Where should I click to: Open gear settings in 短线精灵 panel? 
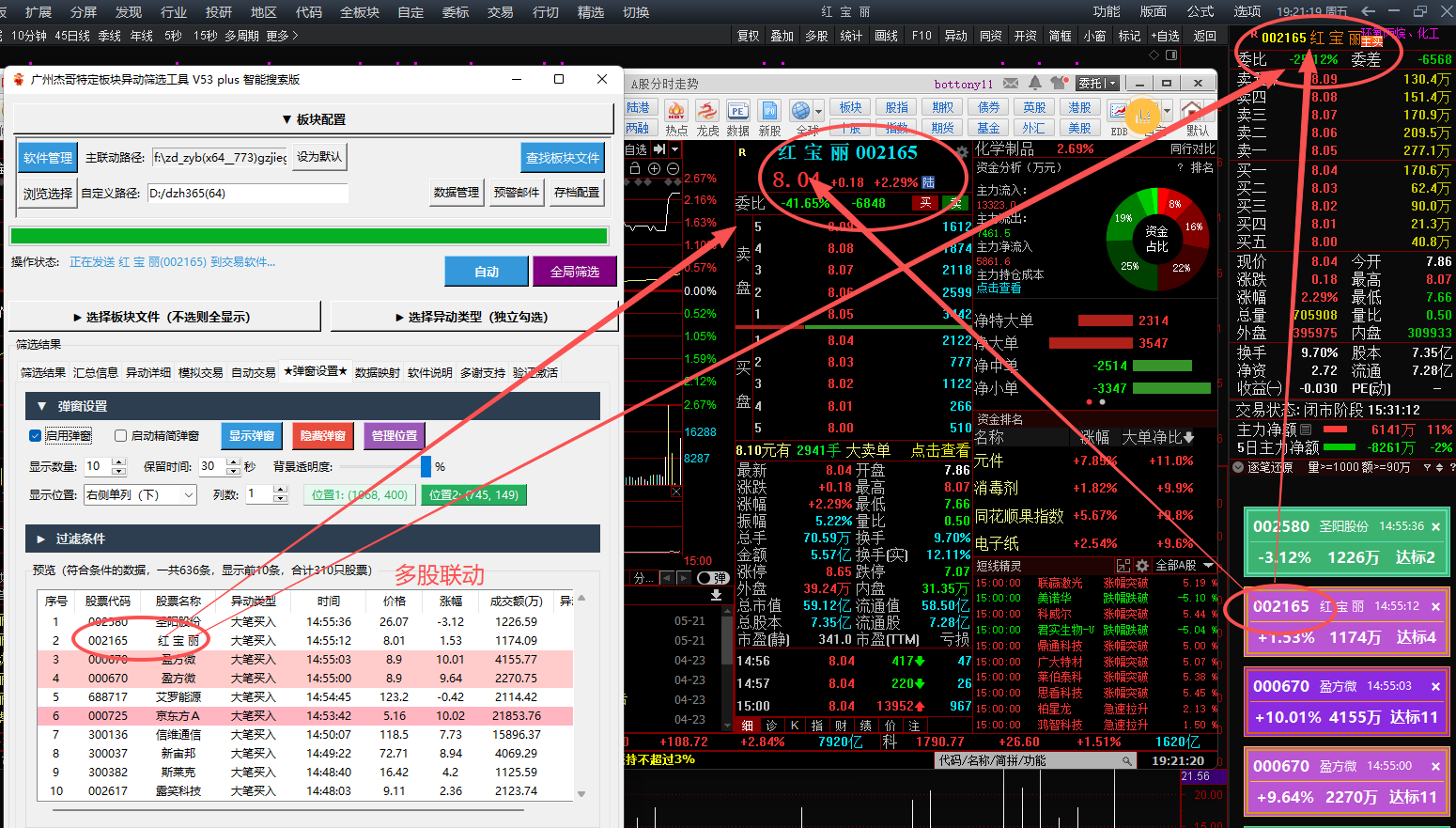[1142, 566]
